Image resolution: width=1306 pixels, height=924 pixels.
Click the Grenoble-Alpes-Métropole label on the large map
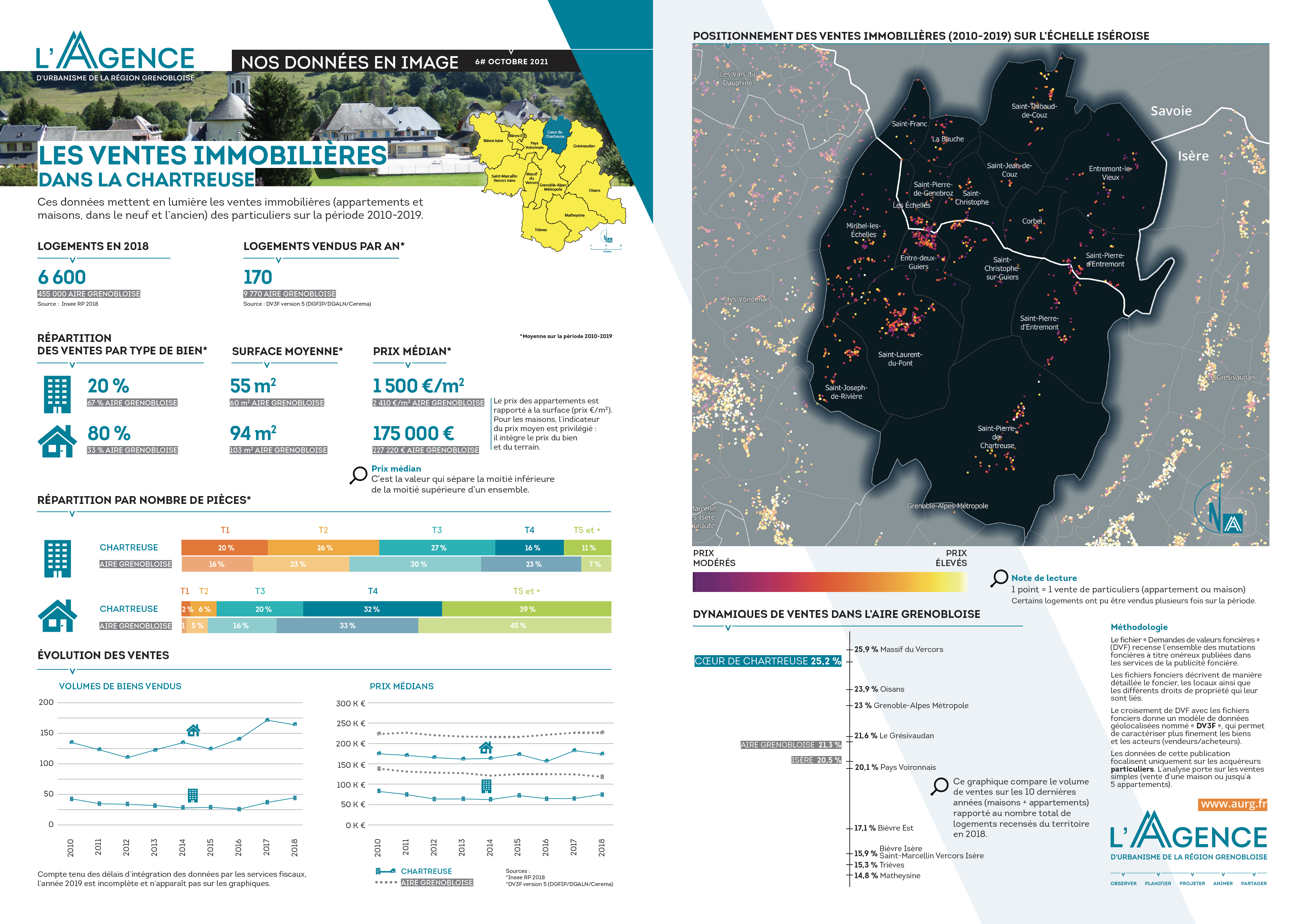click(x=948, y=506)
